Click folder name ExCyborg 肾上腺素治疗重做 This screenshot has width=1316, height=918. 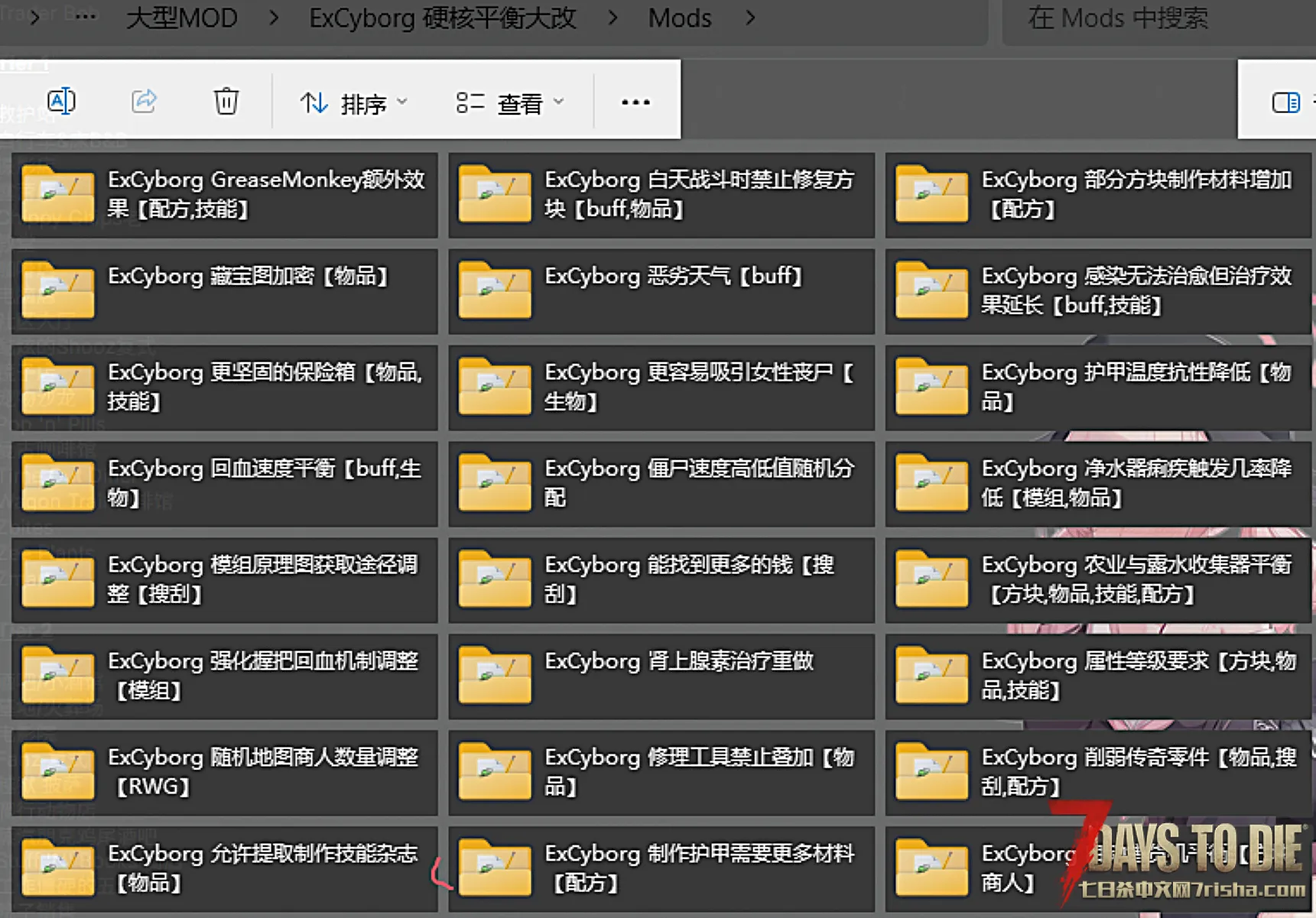click(x=679, y=661)
